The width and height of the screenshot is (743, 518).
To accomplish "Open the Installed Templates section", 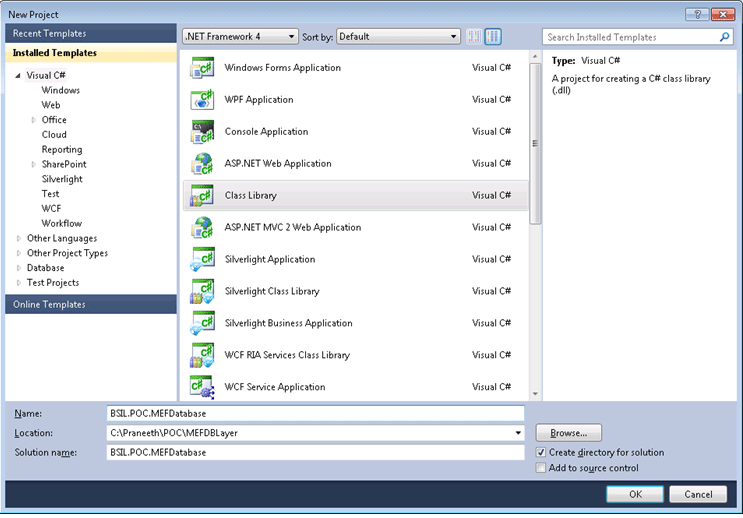I will point(91,53).
